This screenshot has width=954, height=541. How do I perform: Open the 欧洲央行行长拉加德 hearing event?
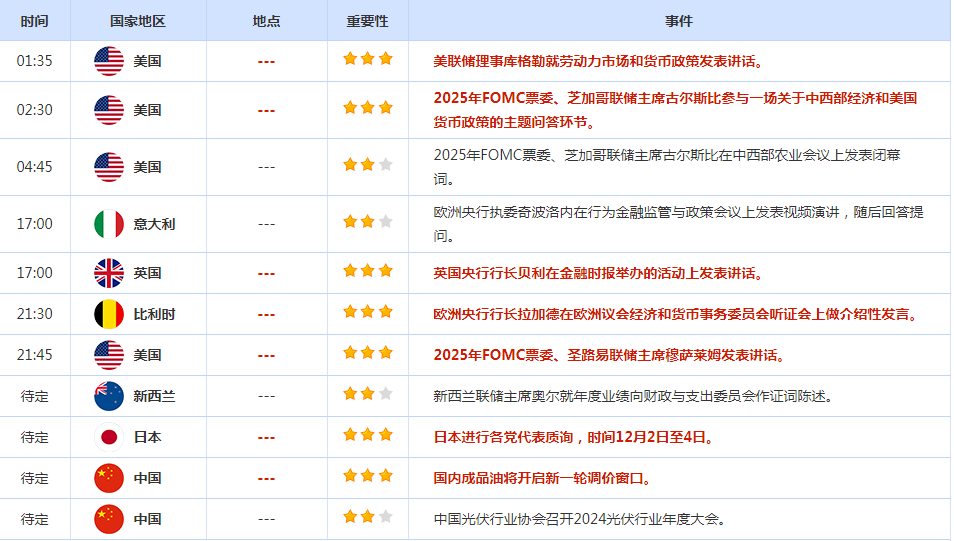675,314
